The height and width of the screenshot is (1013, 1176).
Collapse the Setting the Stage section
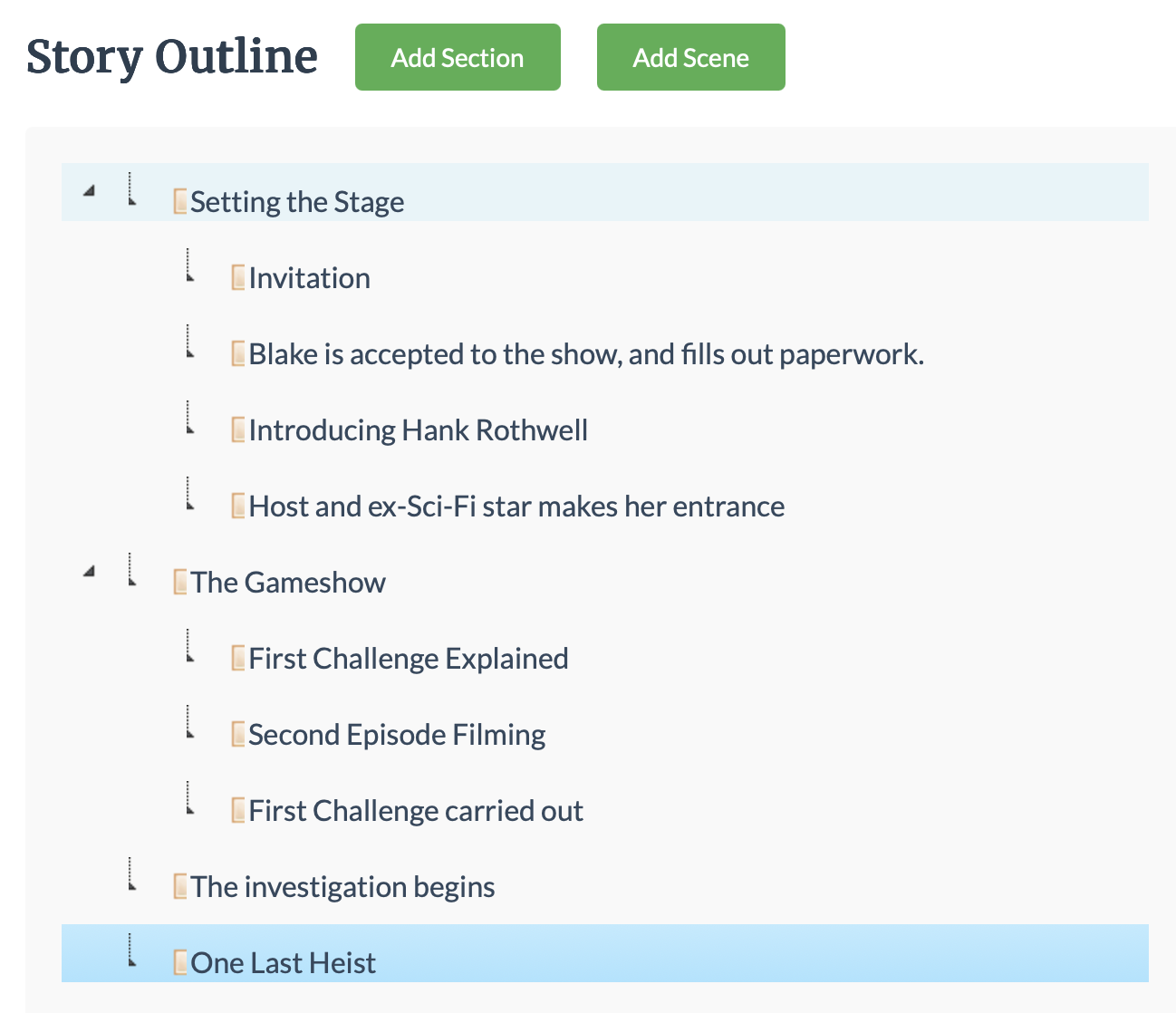click(x=89, y=191)
